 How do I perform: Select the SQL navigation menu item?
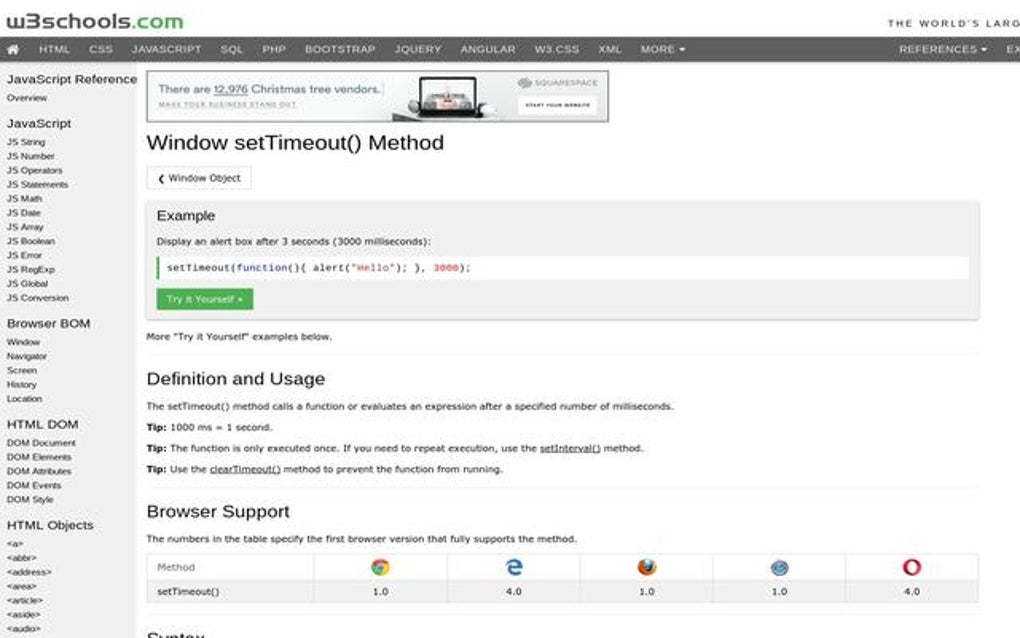coord(231,48)
